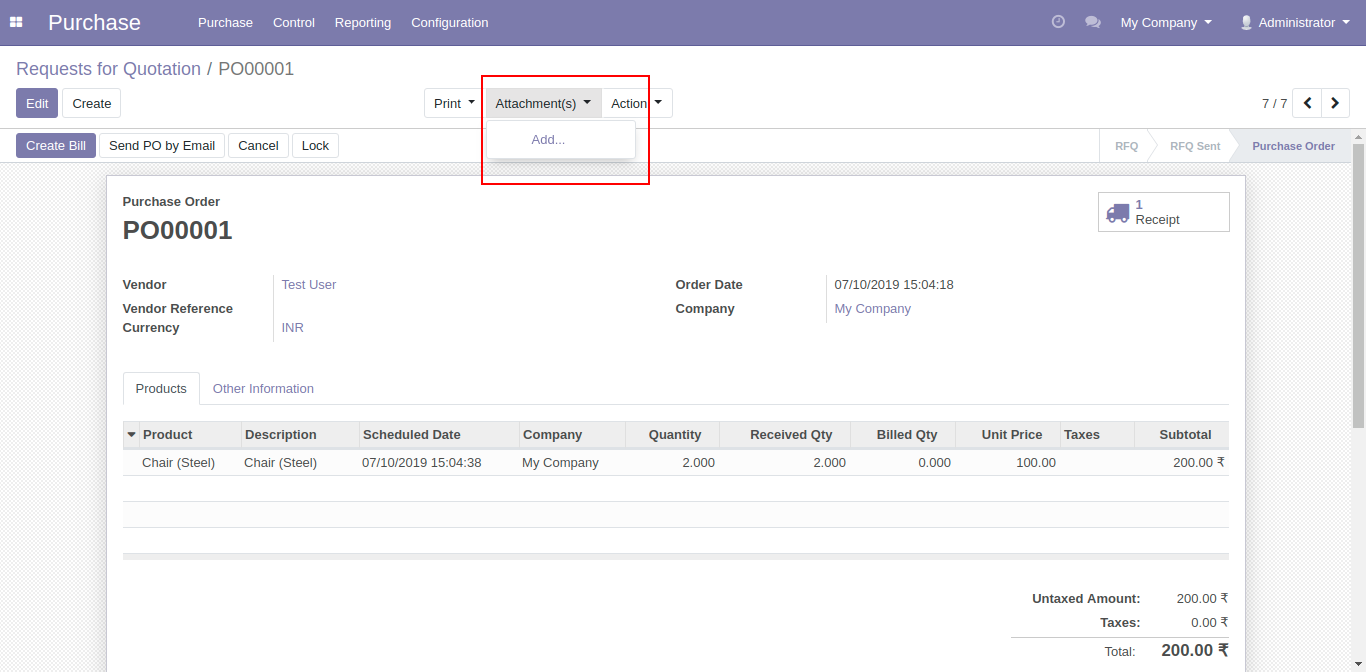Open the conversations chat icon
Screen dimensions: 1366x672
(1092, 22)
